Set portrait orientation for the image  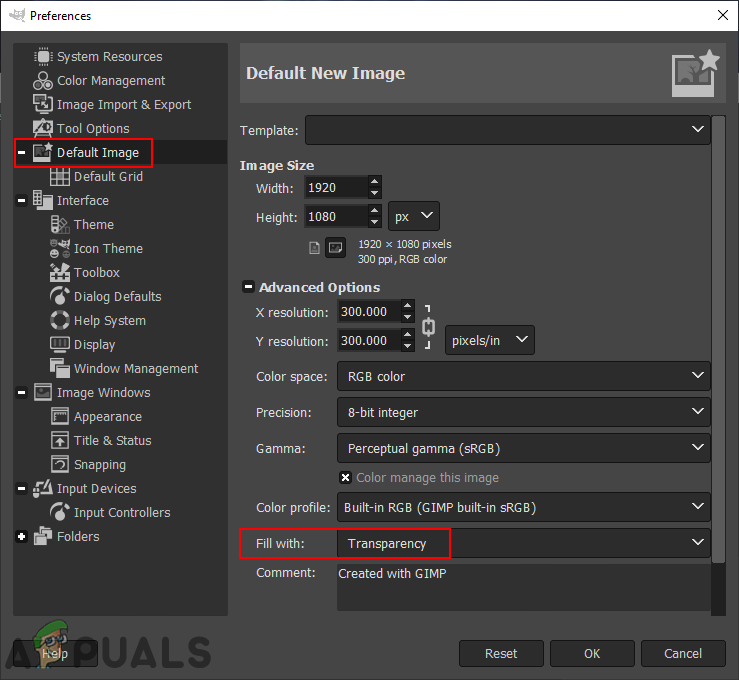(314, 247)
